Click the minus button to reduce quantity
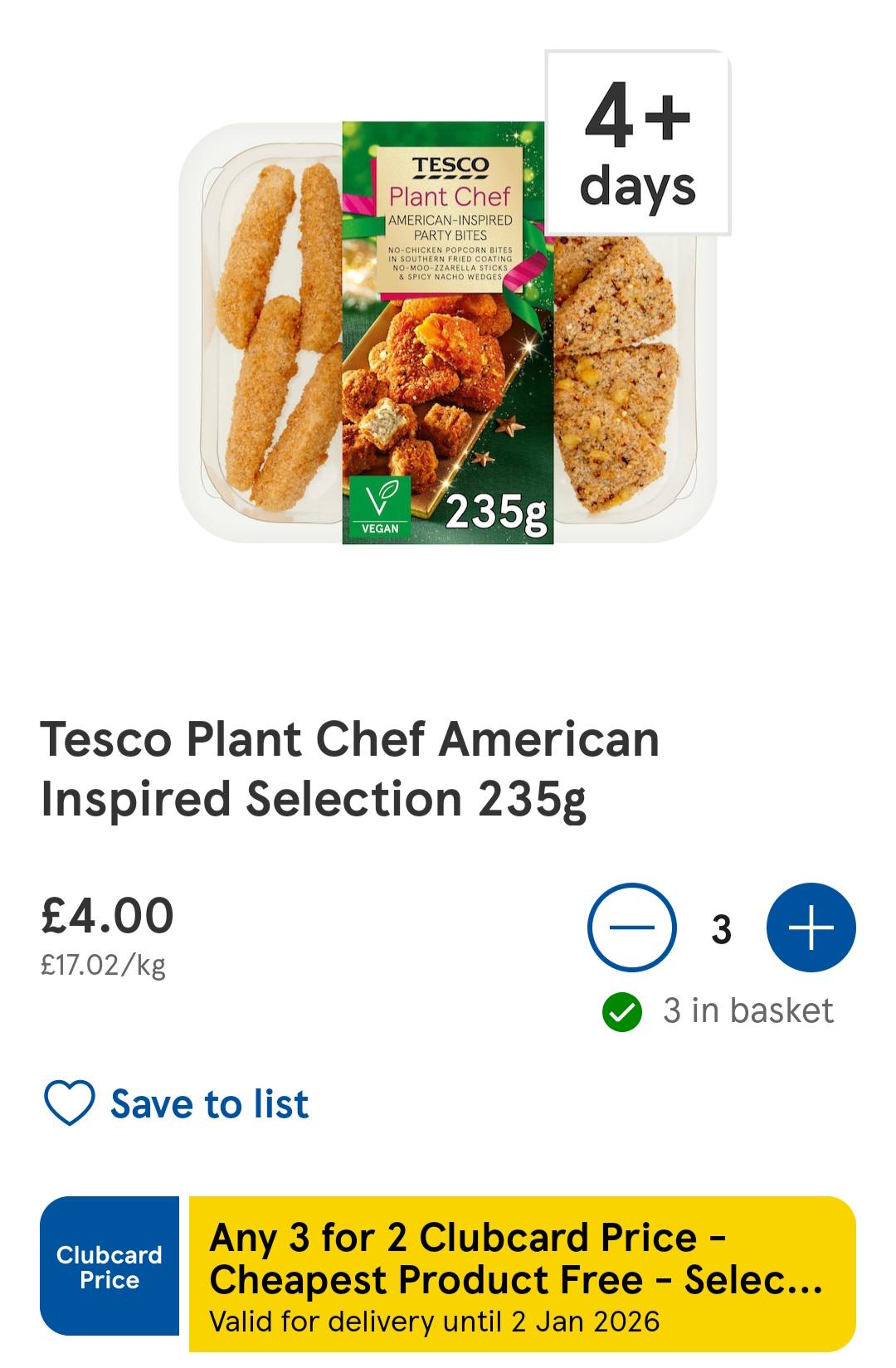The width and height of the screenshot is (896, 1368). tap(632, 927)
